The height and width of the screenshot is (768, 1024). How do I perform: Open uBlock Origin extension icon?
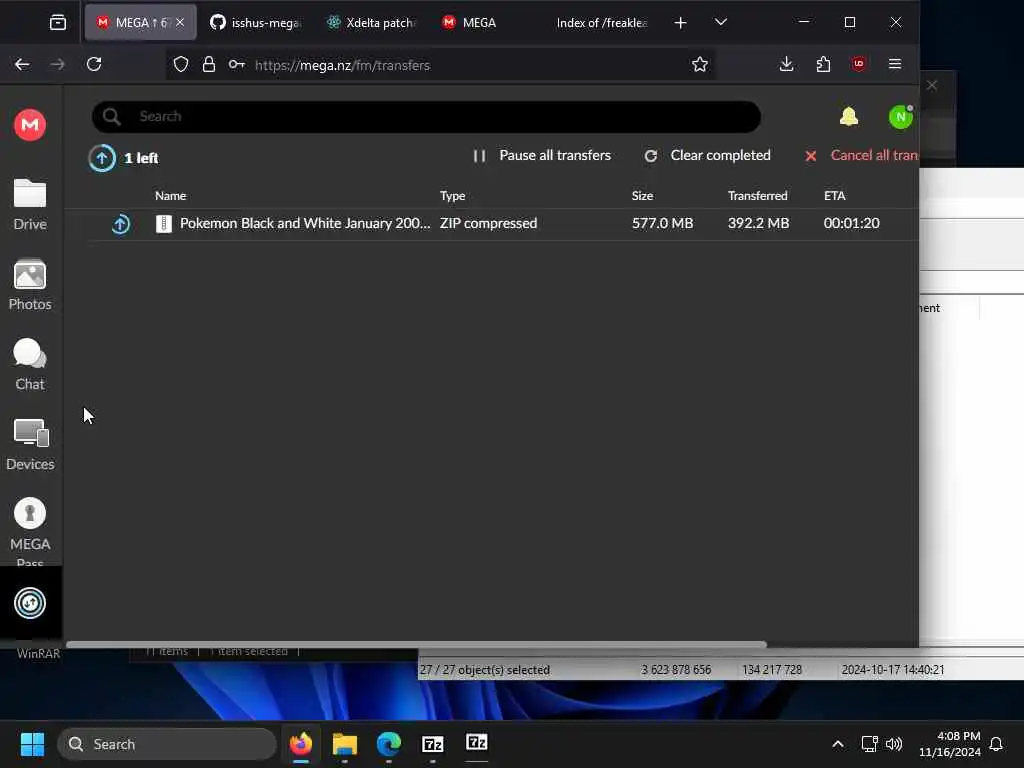click(858, 63)
